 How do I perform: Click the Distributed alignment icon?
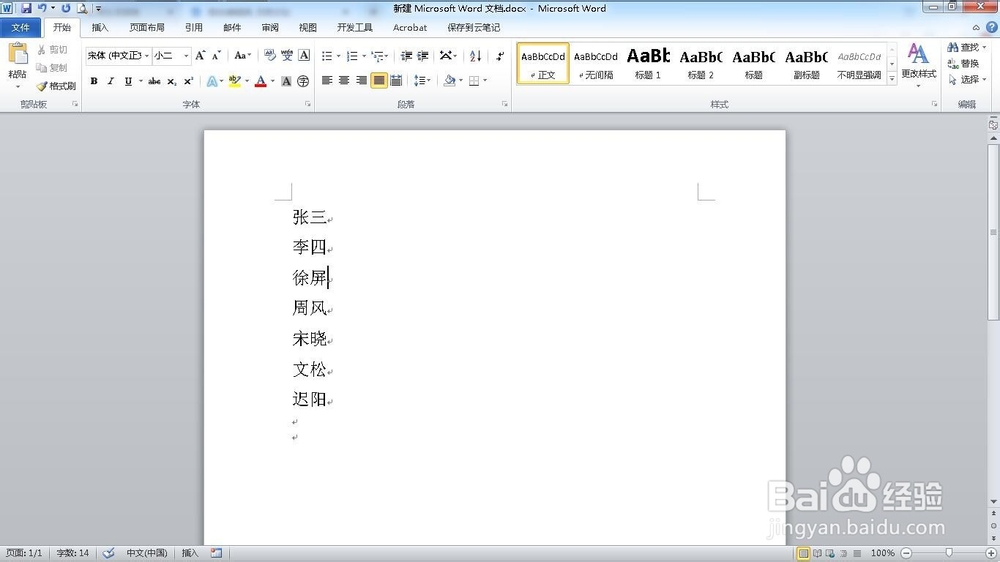click(396, 80)
